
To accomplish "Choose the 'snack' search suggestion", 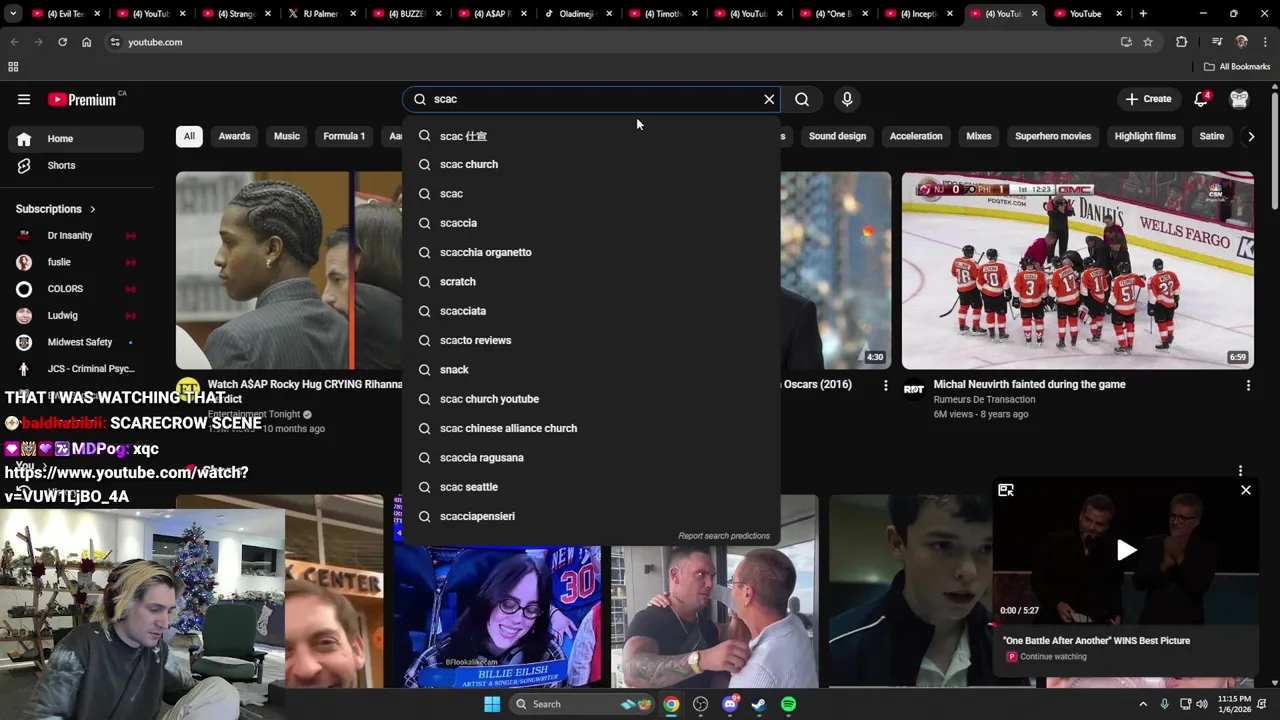I will (x=591, y=370).
